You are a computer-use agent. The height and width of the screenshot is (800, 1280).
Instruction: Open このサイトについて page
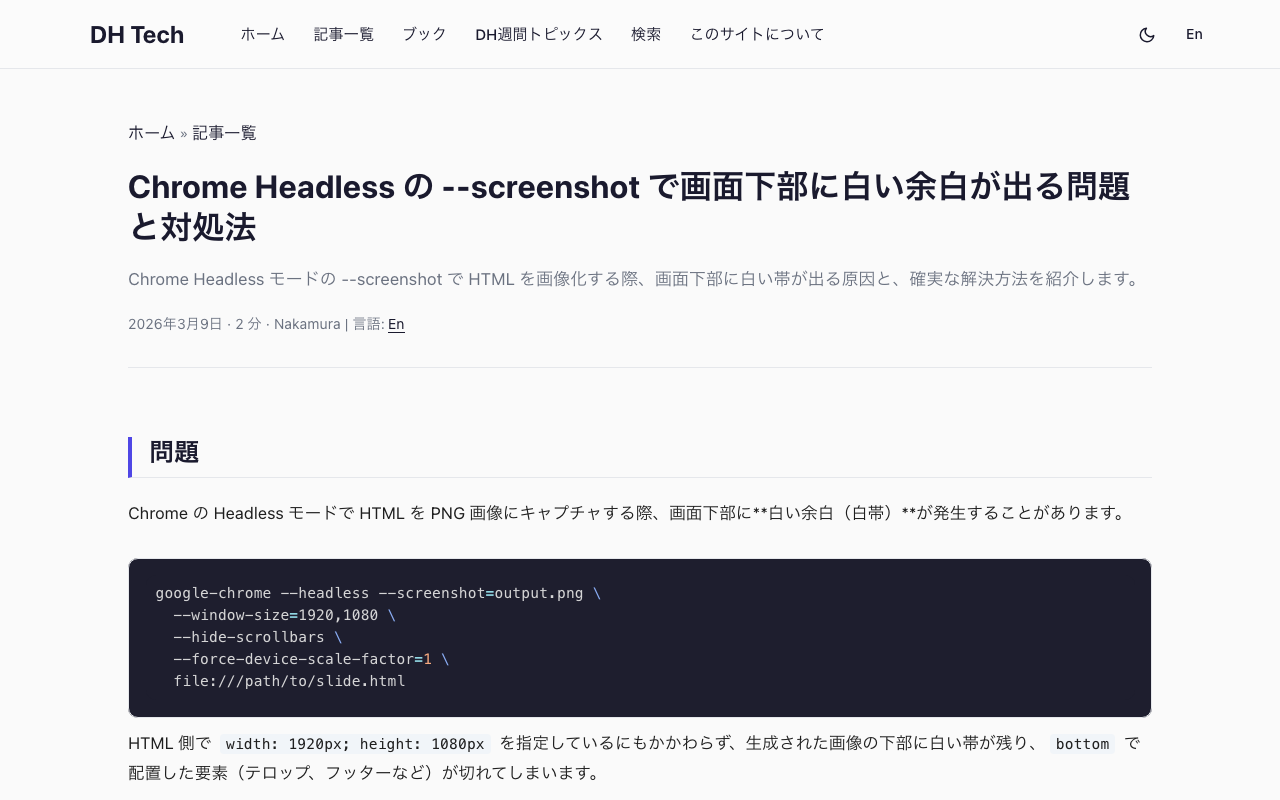click(757, 34)
